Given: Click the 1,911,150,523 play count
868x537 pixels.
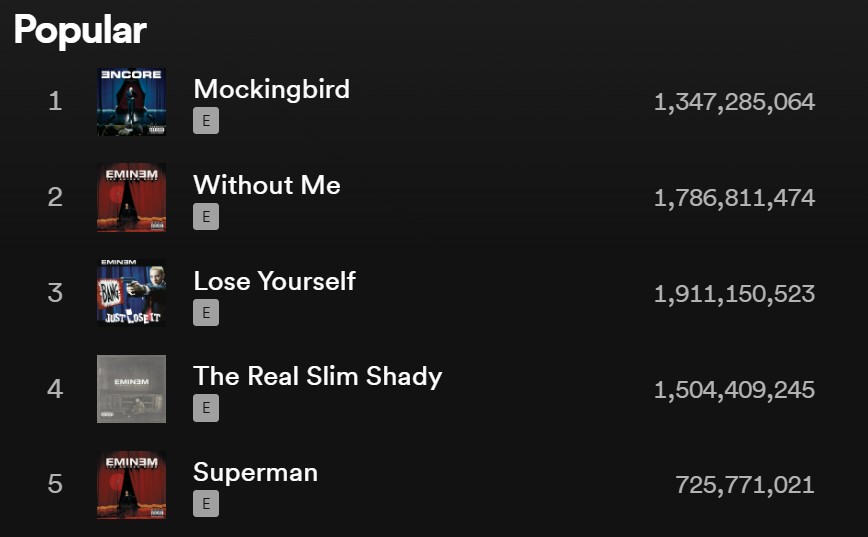Looking at the screenshot, I should point(734,294).
